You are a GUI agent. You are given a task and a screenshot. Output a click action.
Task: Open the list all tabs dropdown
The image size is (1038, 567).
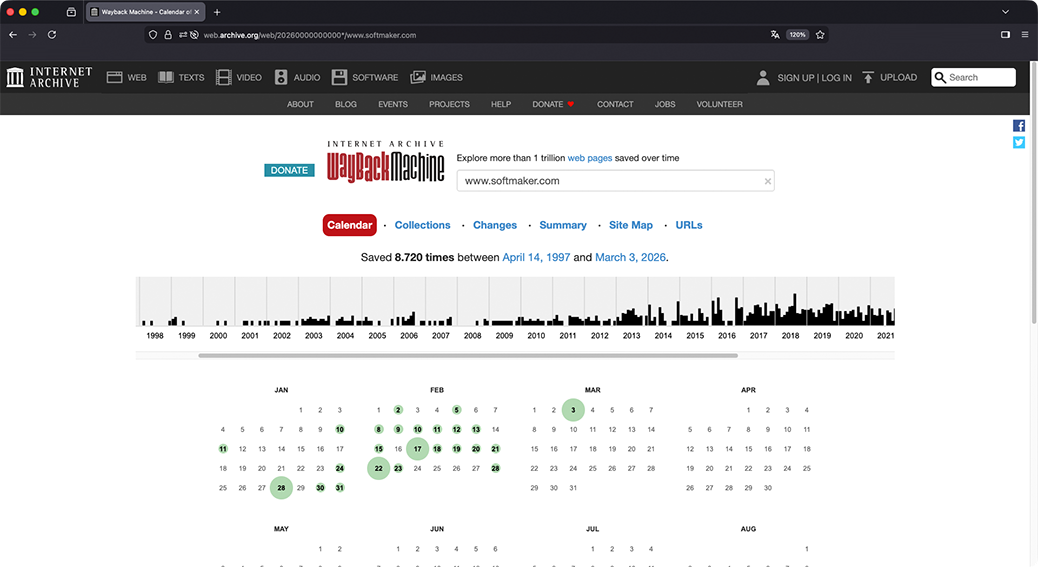click(1006, 12)
